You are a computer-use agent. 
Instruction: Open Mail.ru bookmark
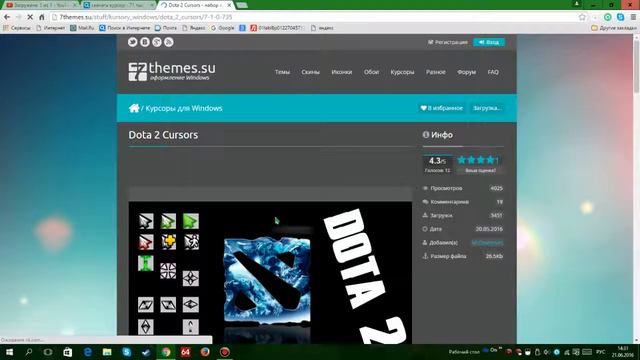point(82,28)
